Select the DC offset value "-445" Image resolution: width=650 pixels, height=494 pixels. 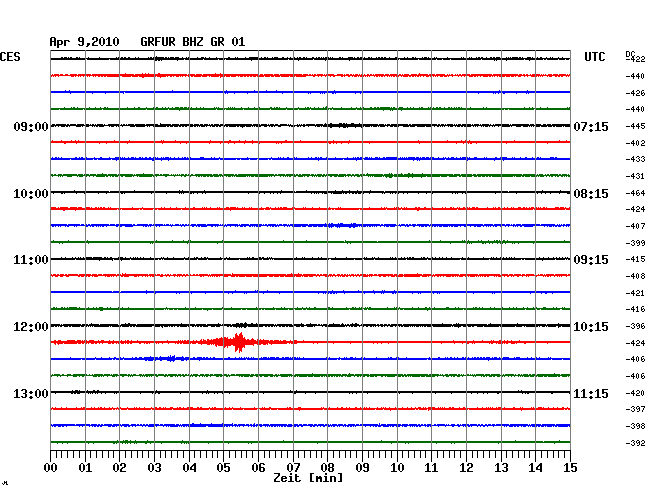click(635, 126)
